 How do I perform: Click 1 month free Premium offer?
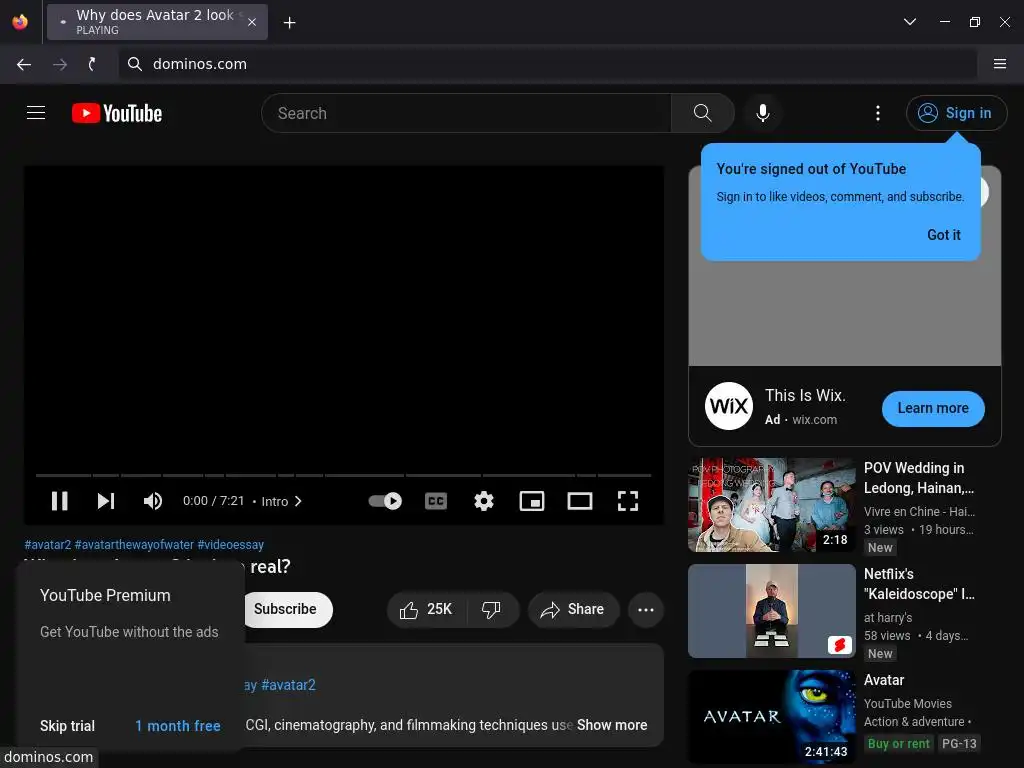pos(178,726)
